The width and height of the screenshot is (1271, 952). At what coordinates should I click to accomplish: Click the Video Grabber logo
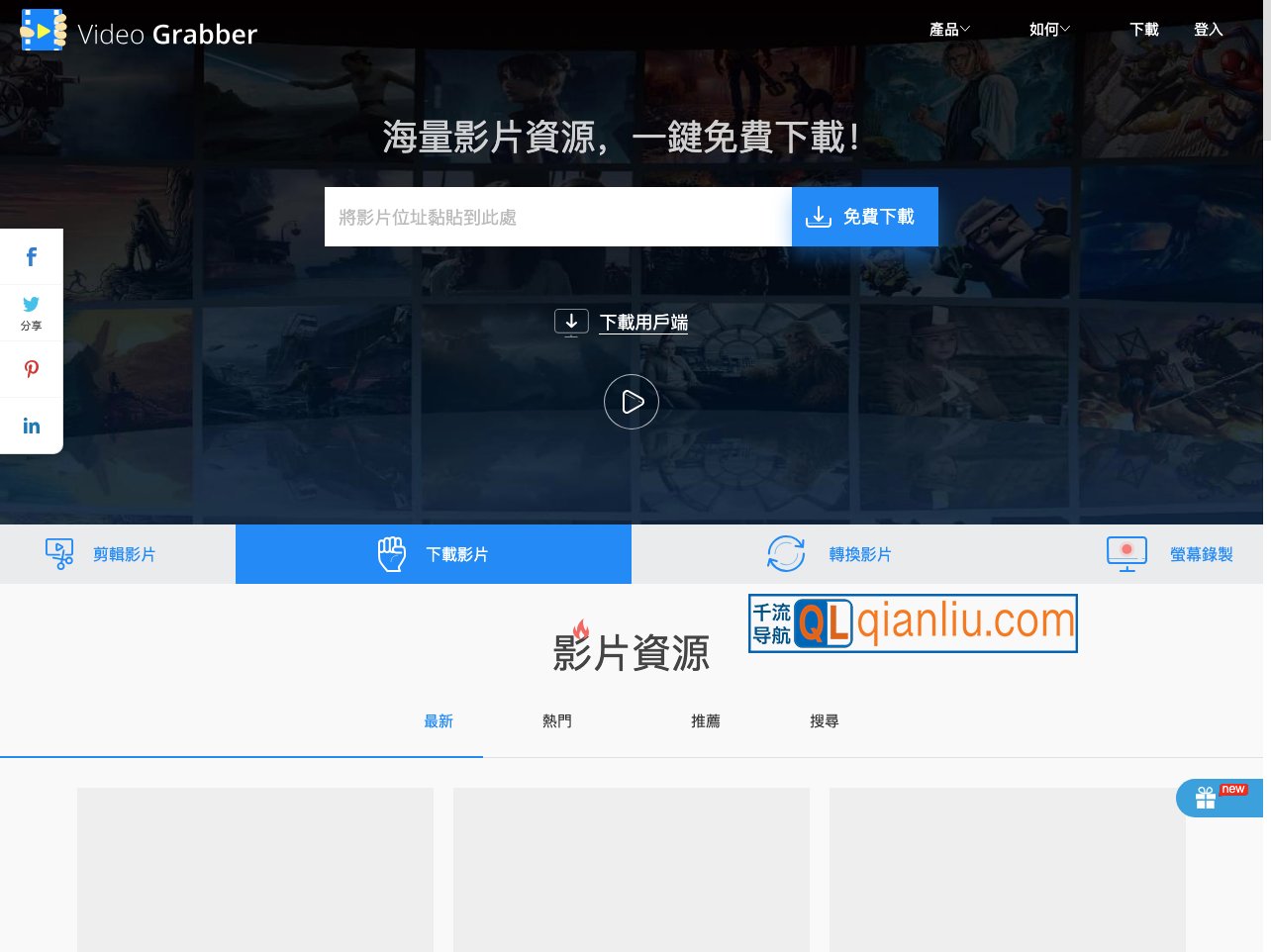pos(139,30)
